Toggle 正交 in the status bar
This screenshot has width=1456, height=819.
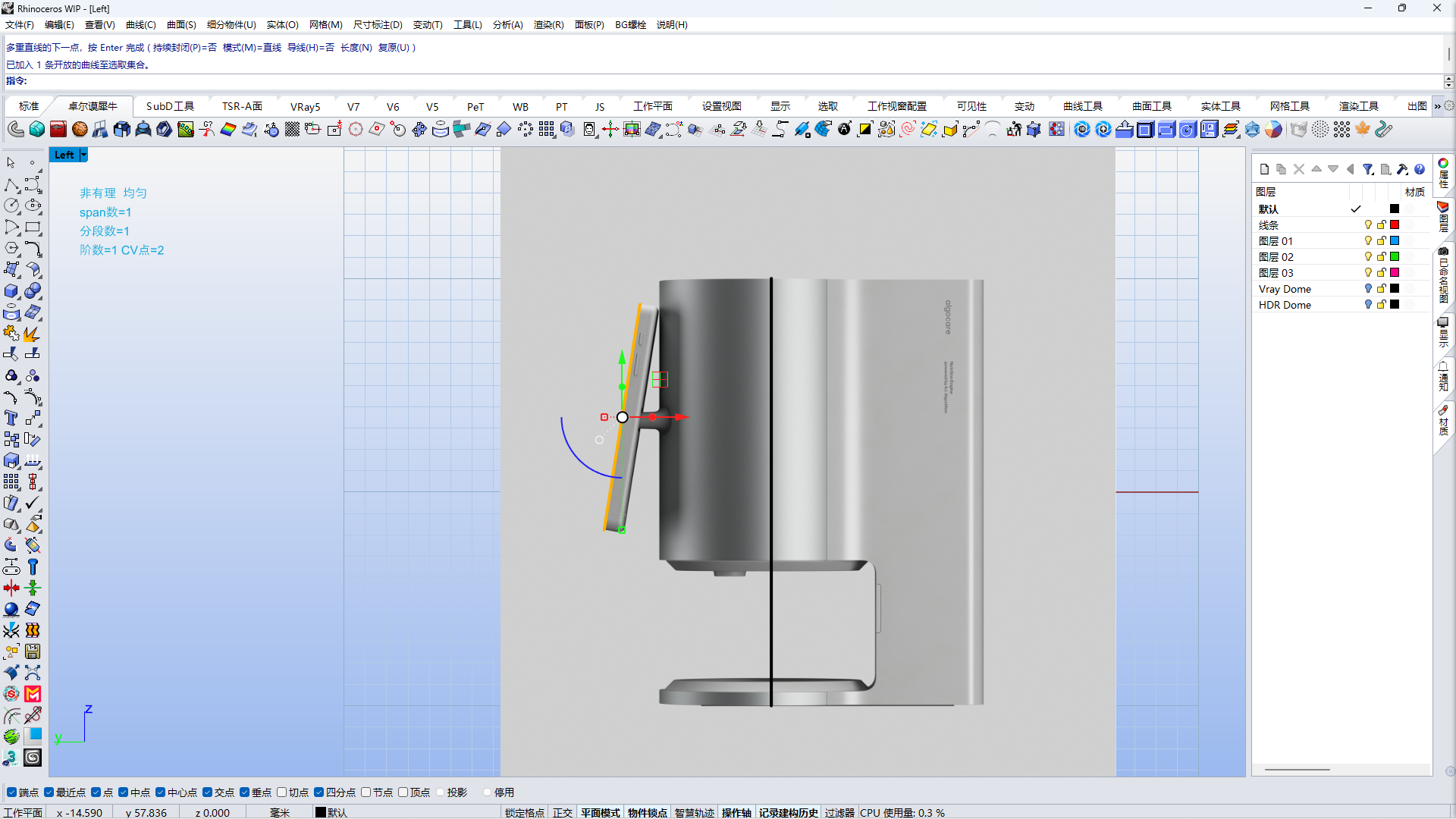pos(562,812)
